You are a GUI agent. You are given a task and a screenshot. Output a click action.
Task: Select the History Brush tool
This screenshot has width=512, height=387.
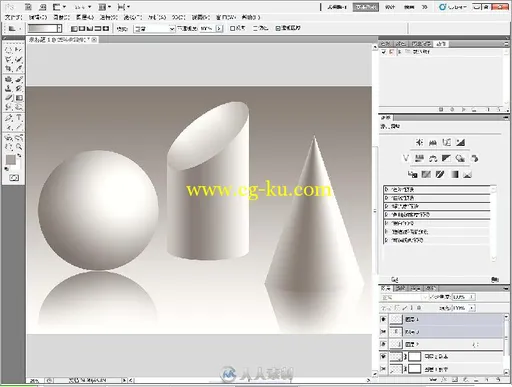pyautogui.click(x=18, y=89)
